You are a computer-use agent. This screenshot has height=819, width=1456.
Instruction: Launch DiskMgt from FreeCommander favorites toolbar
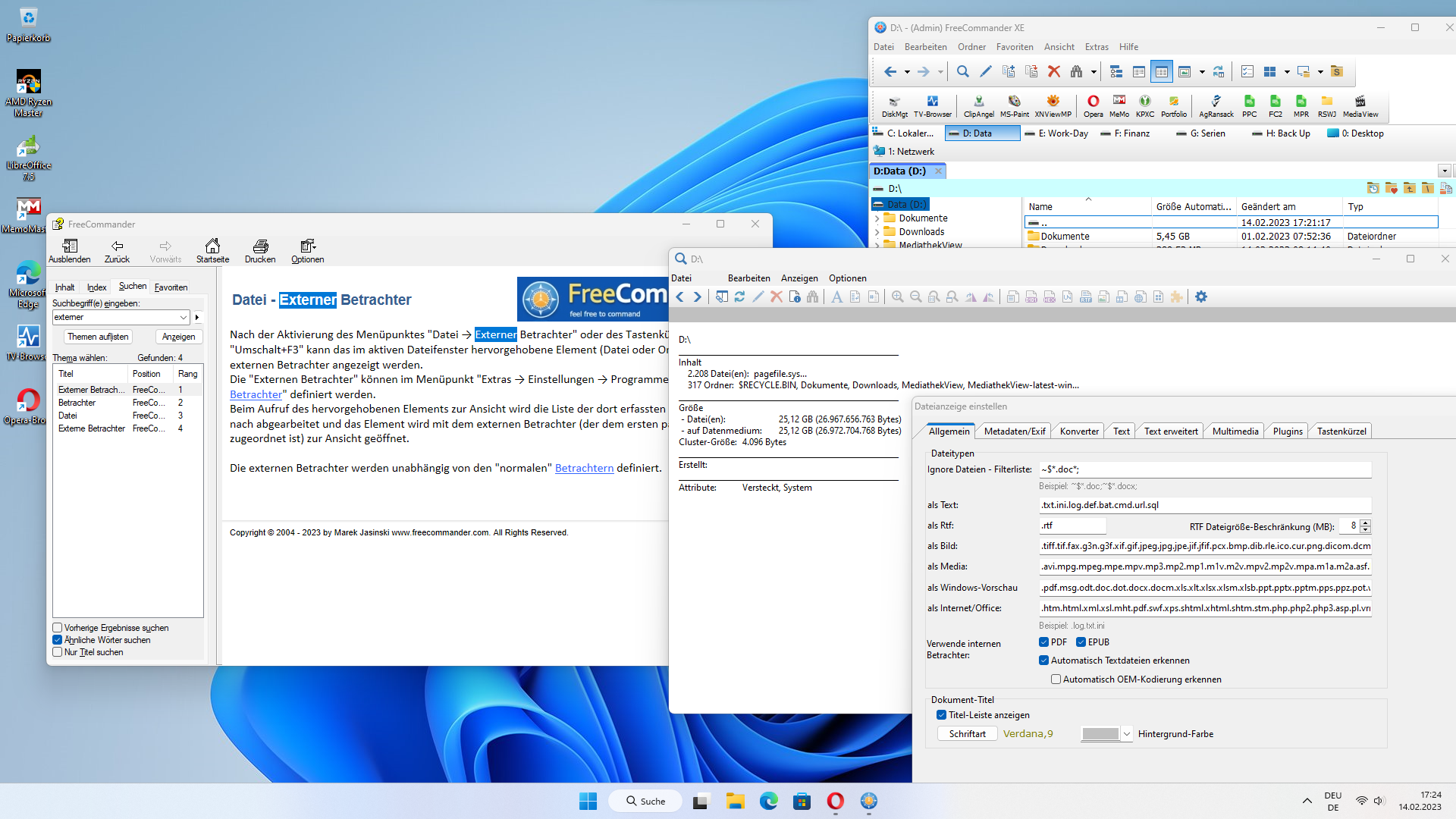coord(894,105)
